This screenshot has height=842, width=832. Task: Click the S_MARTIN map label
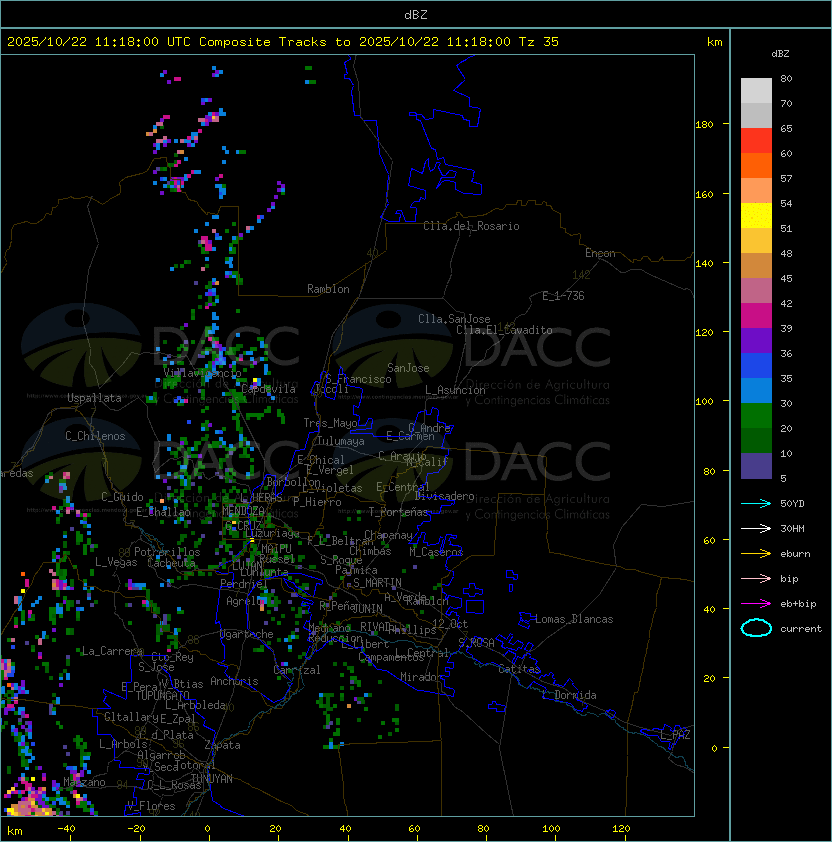point(377,583)
